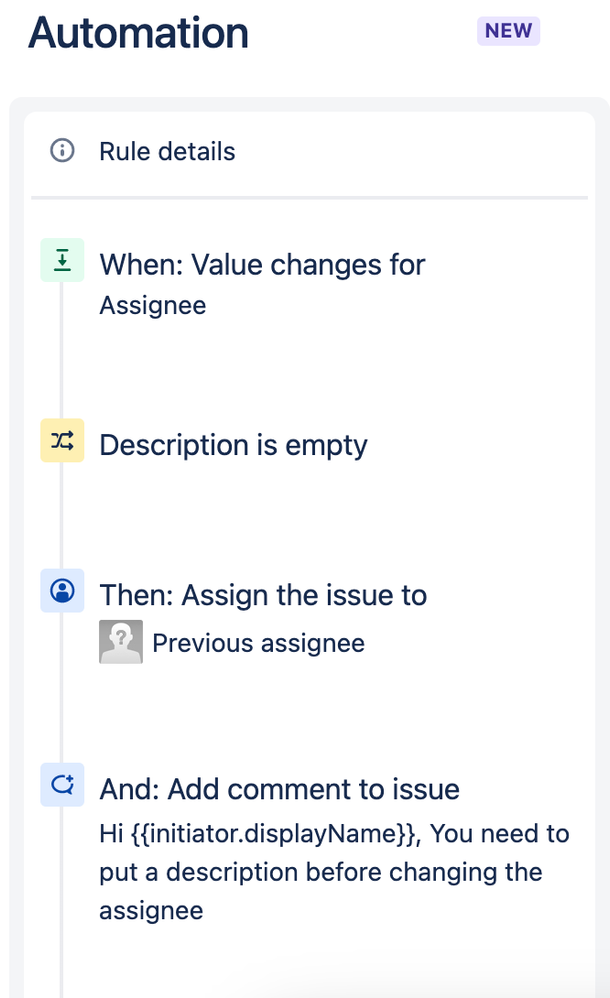The image size is (610, 998).
Task: Click the Description is empty condition text
Action: 232,444
